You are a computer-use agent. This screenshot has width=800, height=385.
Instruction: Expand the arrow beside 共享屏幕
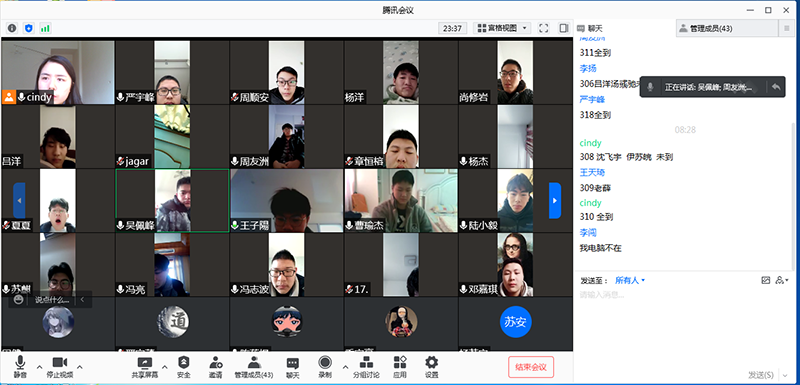tap(164, 367)
